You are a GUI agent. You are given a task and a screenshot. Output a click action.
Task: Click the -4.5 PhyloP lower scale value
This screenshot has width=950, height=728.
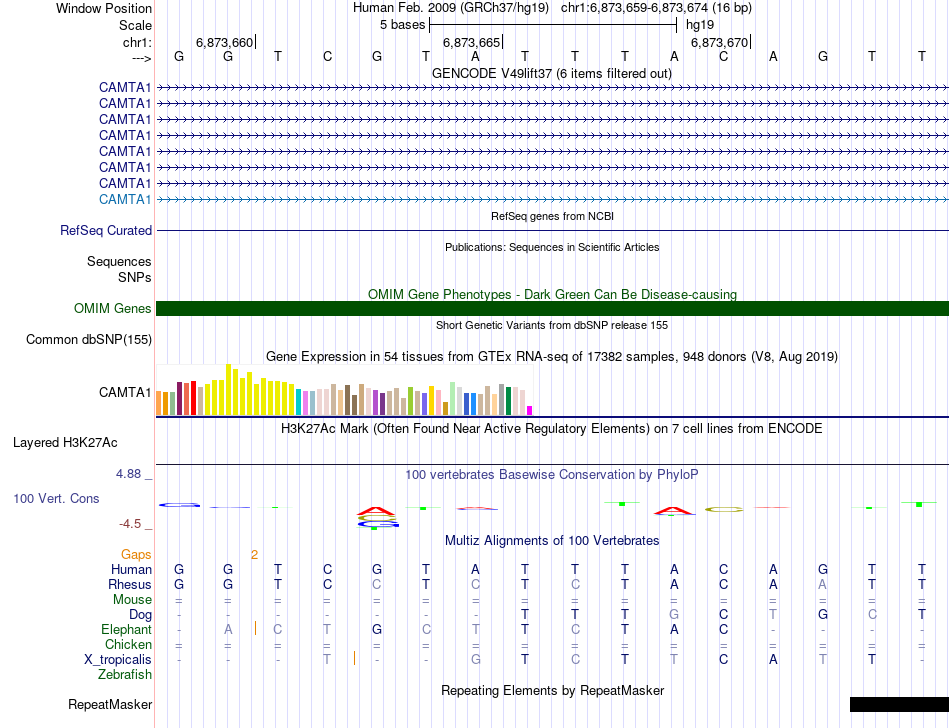pos(131,524)
